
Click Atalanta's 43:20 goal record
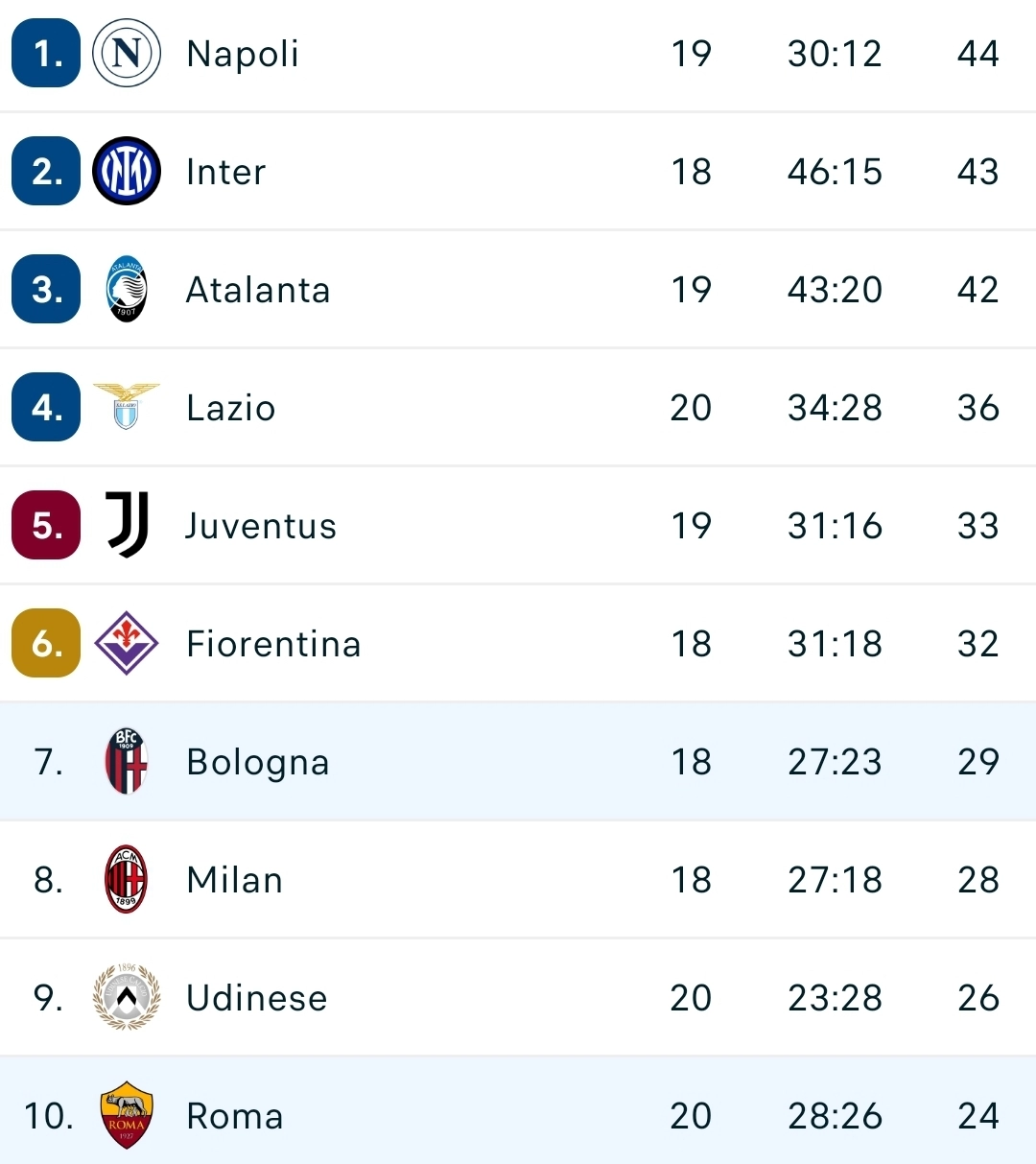point(833,289)
